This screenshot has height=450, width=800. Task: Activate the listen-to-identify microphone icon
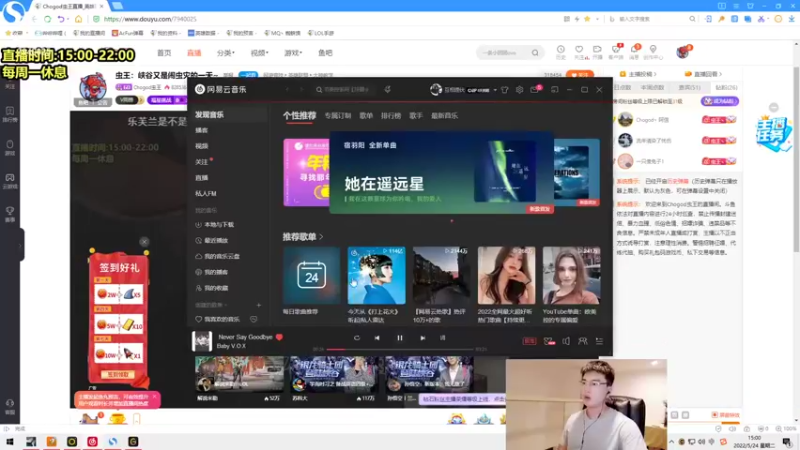[x=388, y=89]
